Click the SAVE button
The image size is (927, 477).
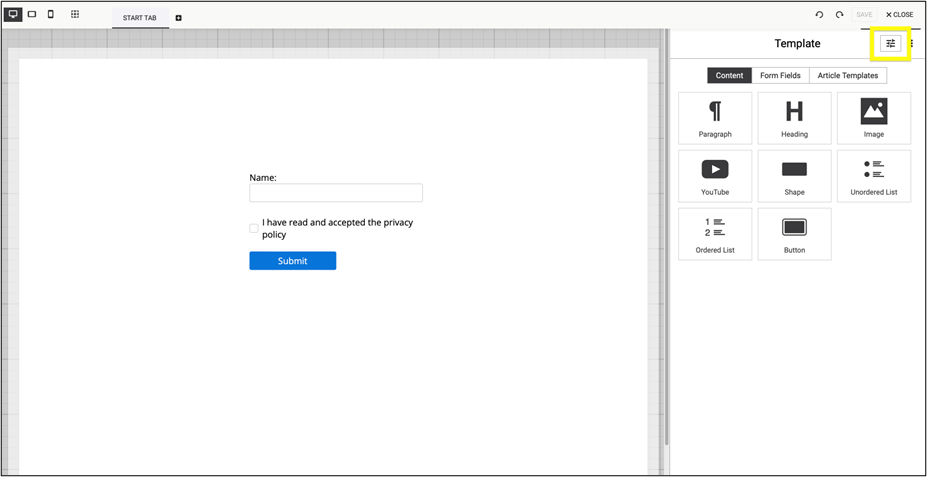864,15
